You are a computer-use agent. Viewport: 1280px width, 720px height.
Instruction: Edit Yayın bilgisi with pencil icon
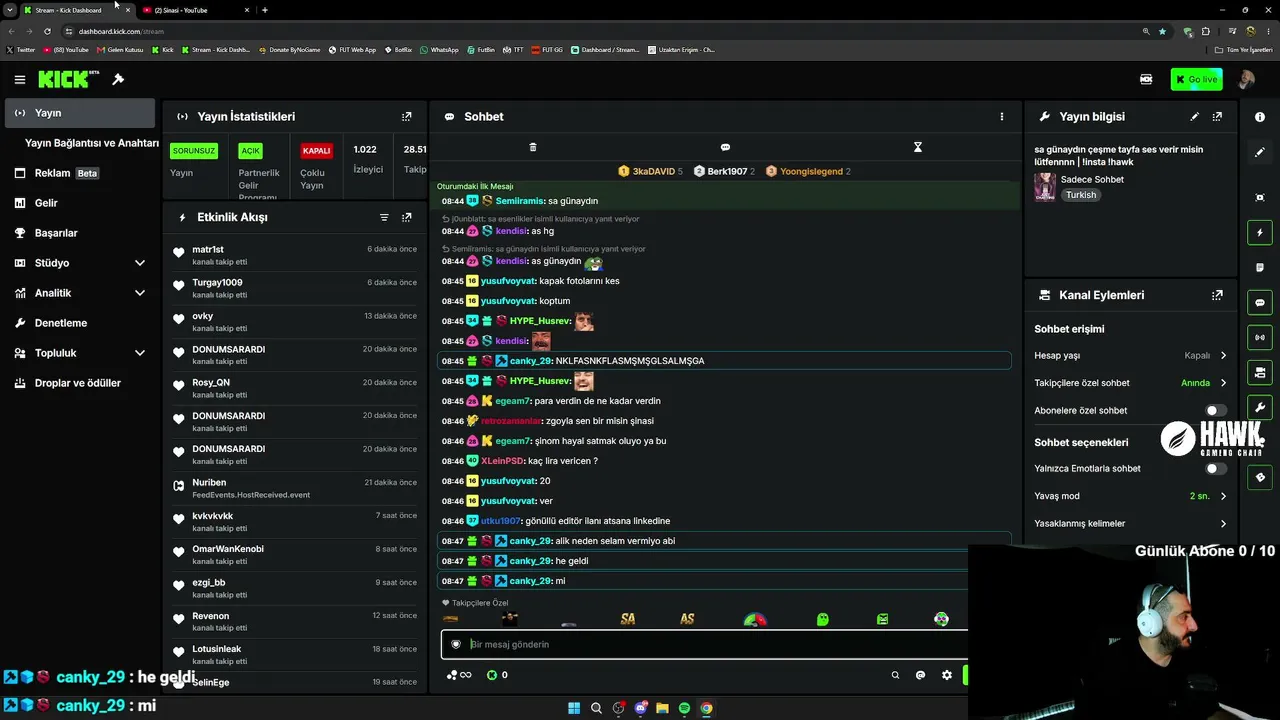pyautogui.click(x=1194, y=117)
